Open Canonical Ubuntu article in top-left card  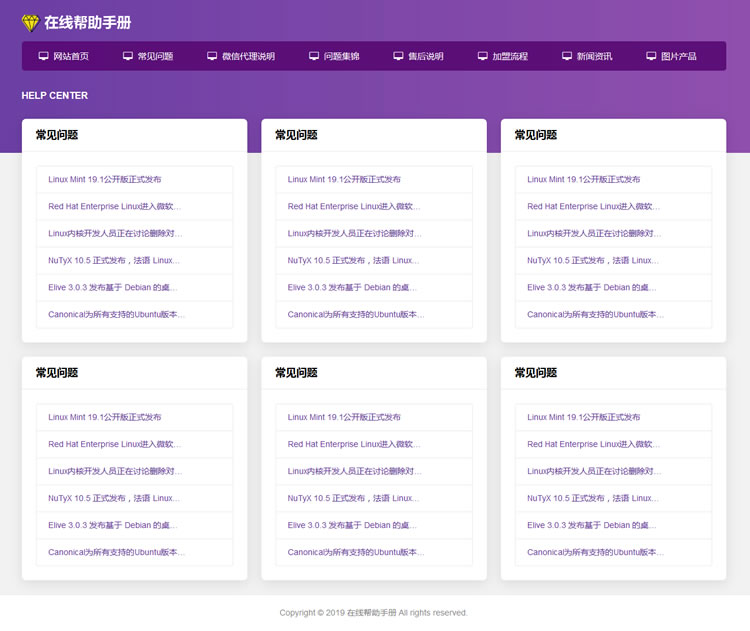point(116,314)
